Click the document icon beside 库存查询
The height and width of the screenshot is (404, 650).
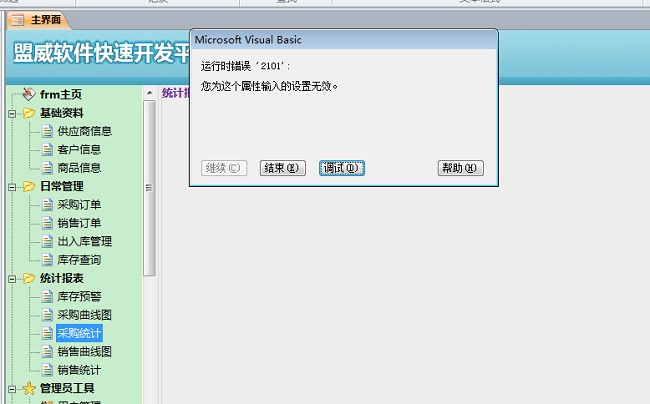pos(47,259)
